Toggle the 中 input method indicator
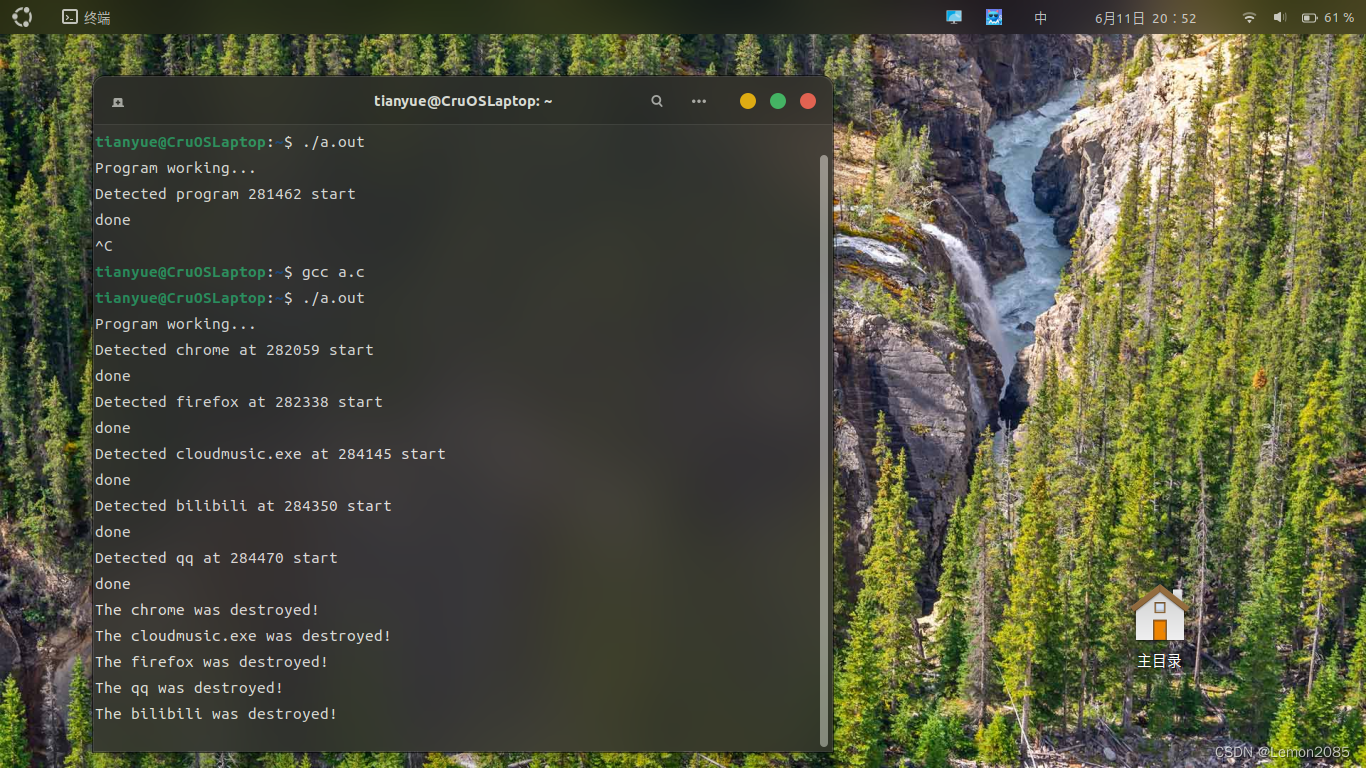 [x=1040, y=17]
